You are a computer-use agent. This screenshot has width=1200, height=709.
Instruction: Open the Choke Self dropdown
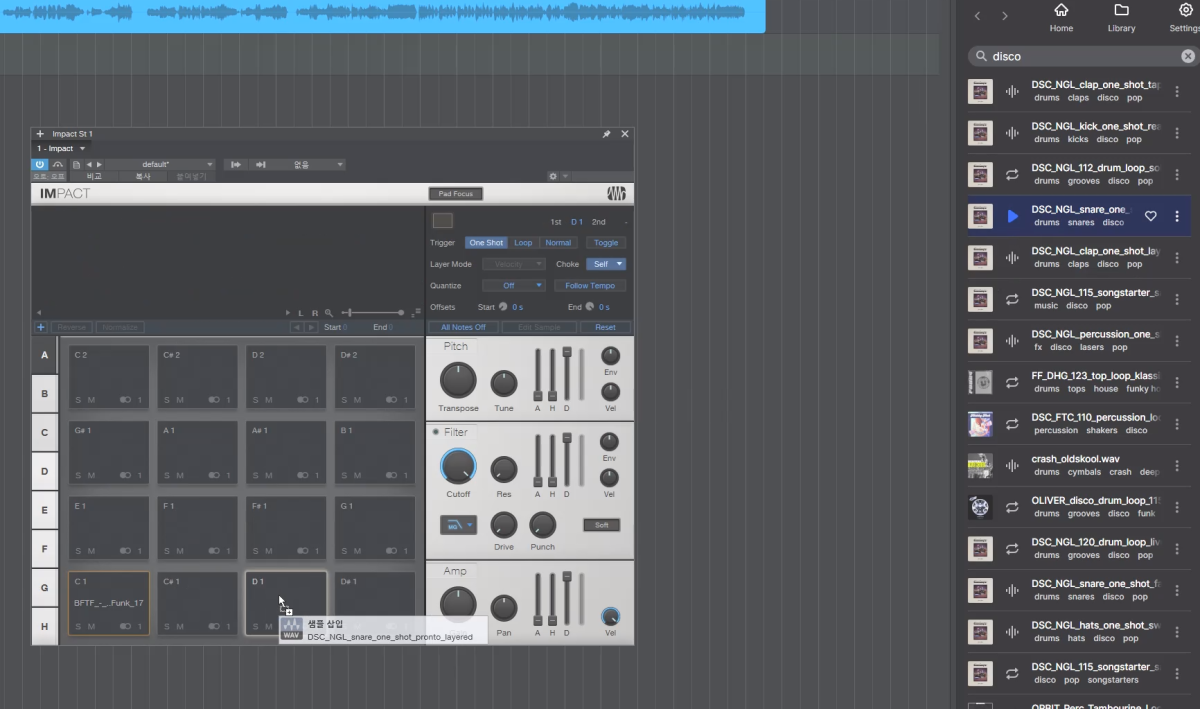[606, 264]
